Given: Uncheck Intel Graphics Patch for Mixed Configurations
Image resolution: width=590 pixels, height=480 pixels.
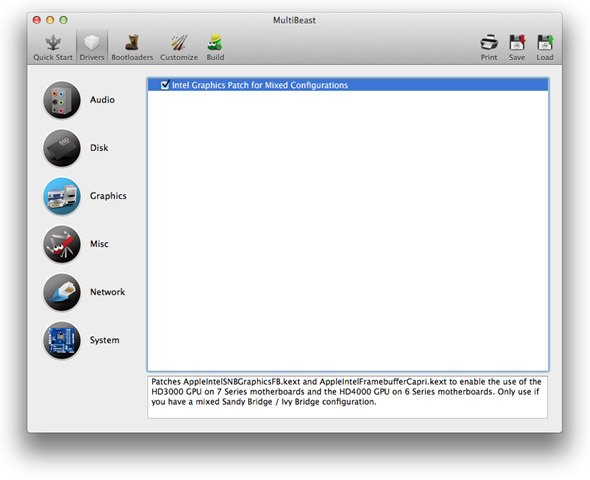Looking at the screenshot, I should (165, 85).
